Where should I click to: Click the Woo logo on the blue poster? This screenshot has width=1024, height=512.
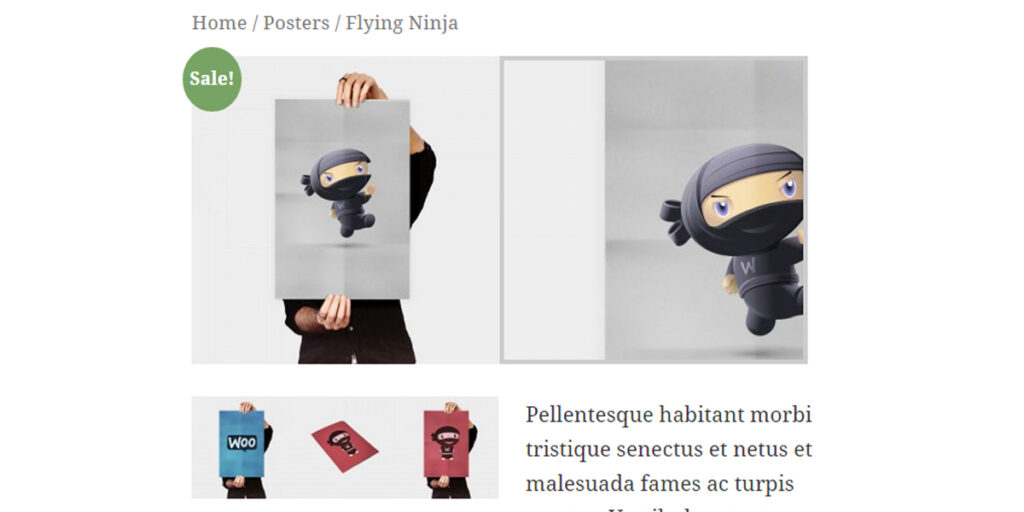[x=242, y=443]
